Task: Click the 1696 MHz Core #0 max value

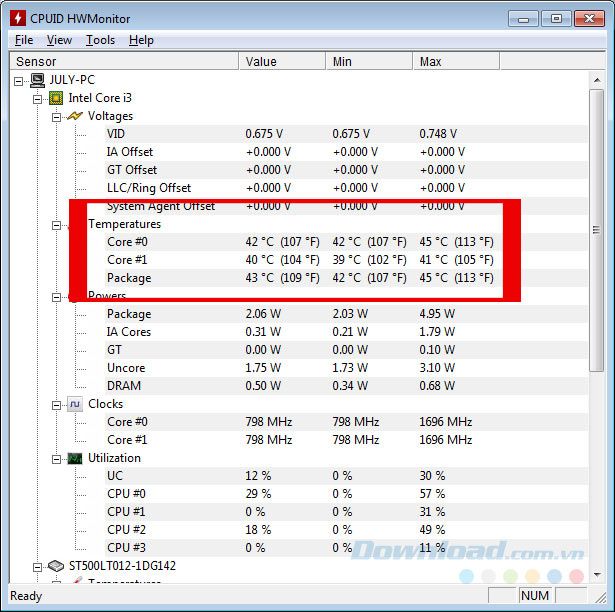Action: pyautogui.click(x=446, y=422)
